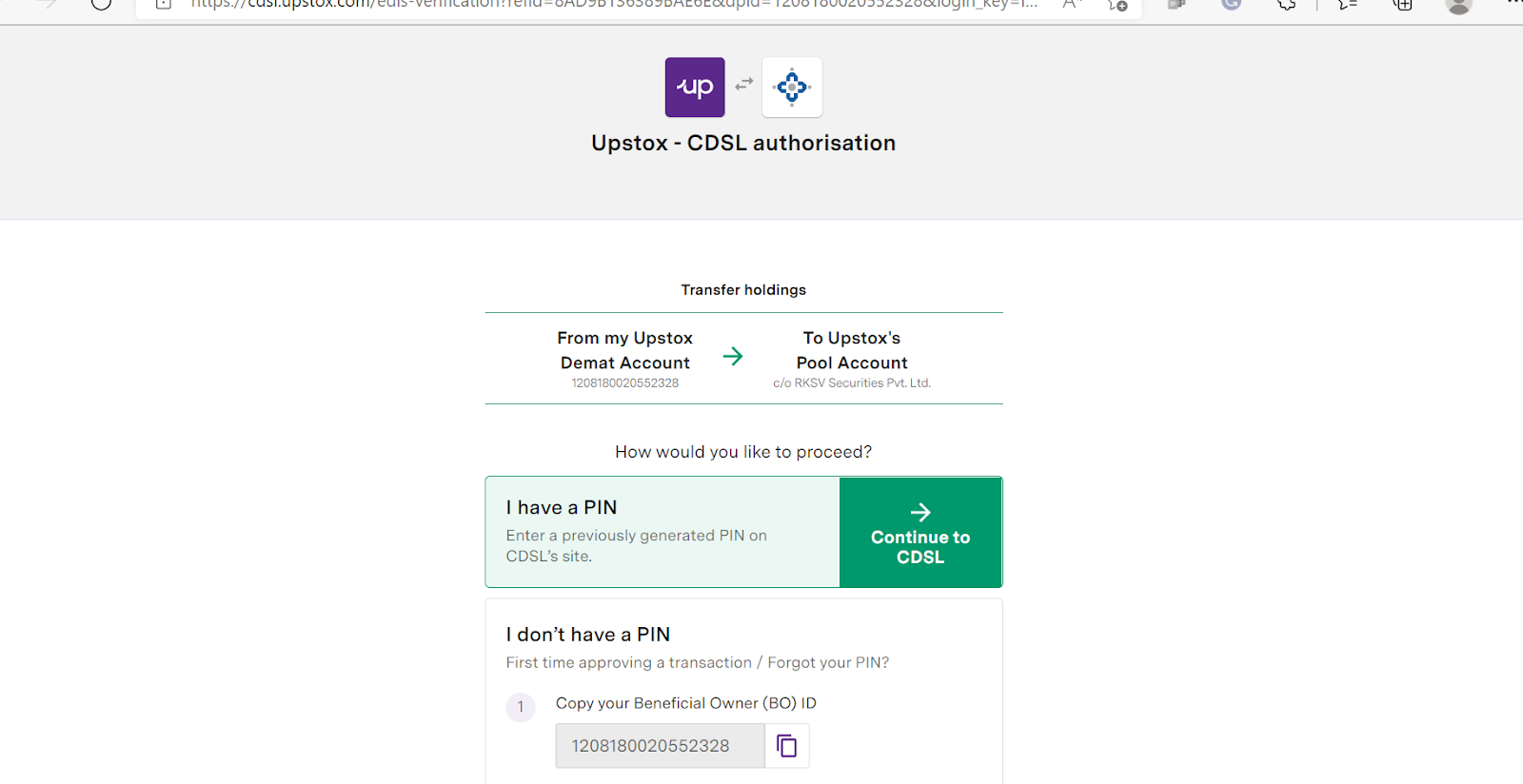Click the Grammarly extension icon
The height and width of the screenshot is (784, 1523).
pos(1232,5)
